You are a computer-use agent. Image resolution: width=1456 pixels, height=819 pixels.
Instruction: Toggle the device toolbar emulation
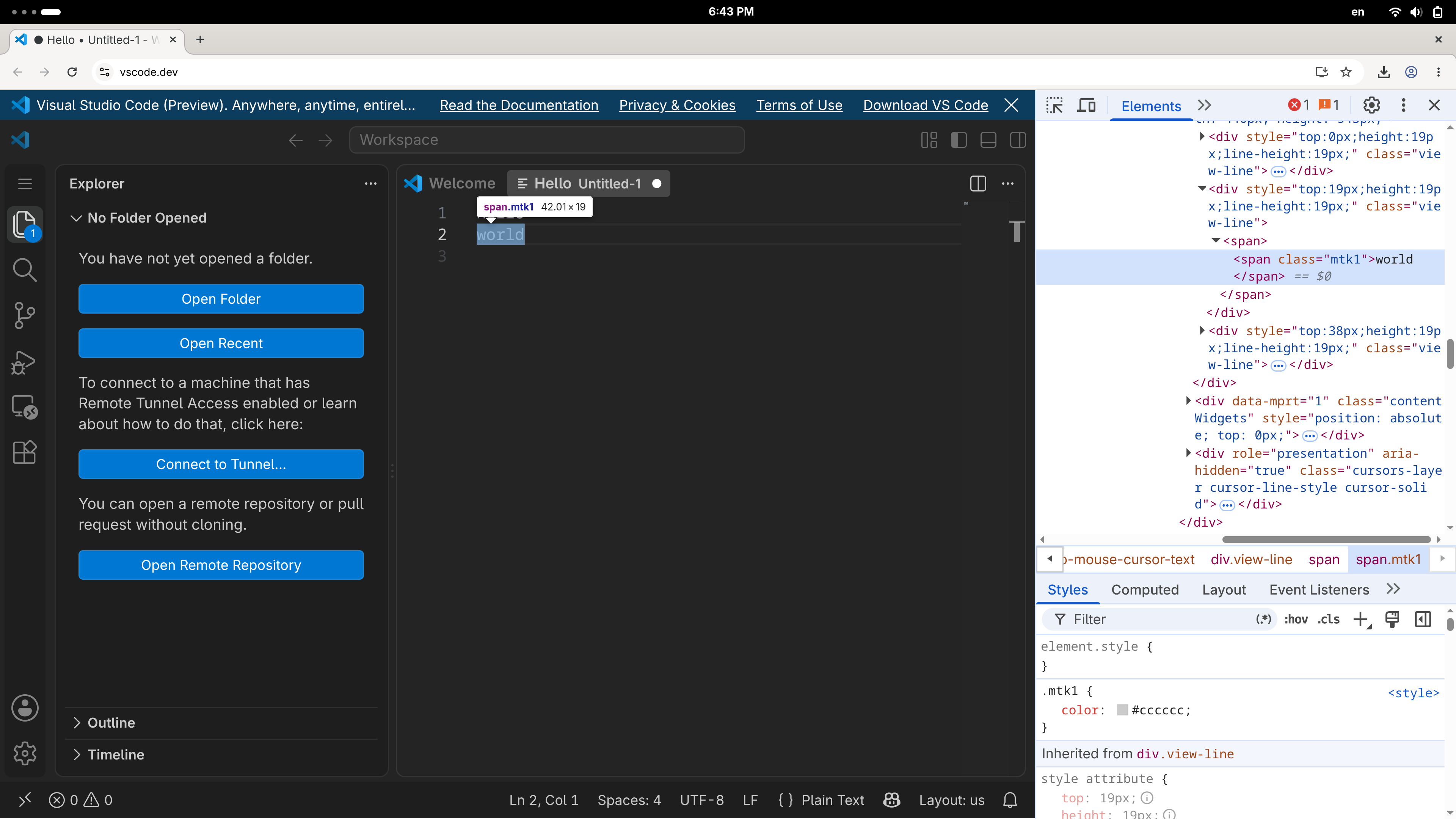(x=1086, y=106)
